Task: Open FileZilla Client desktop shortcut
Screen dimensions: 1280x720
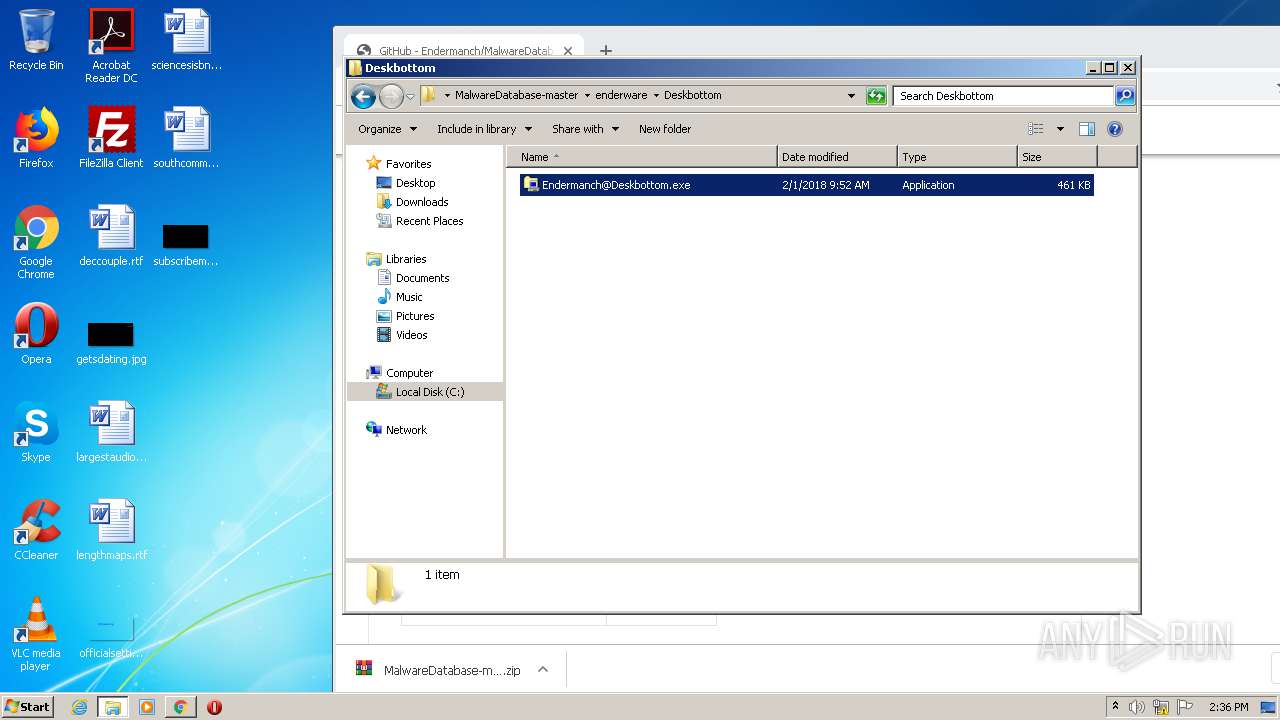Action: point(111,138)
